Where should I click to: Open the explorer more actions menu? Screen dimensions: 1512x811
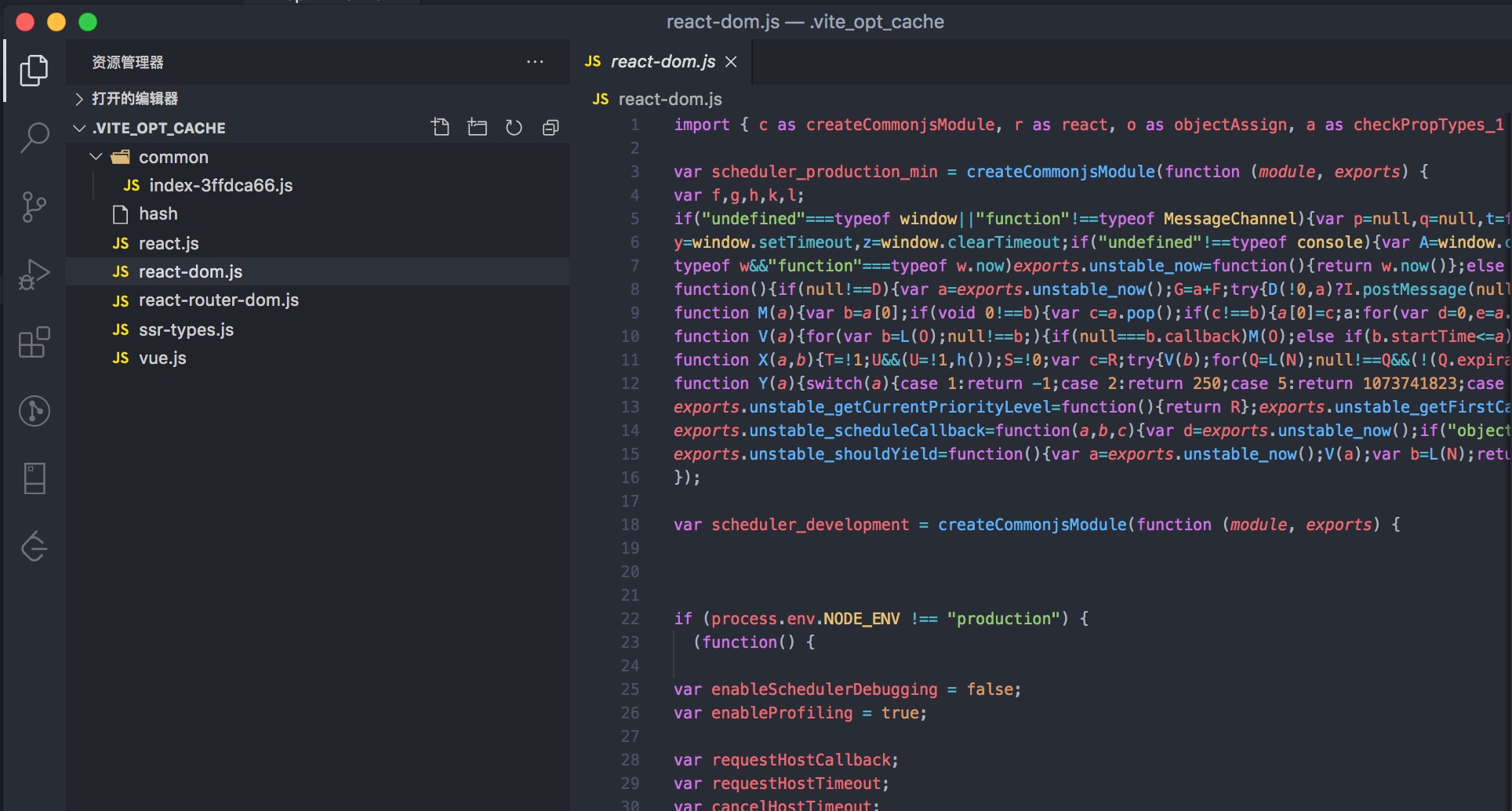coord(535,62)
